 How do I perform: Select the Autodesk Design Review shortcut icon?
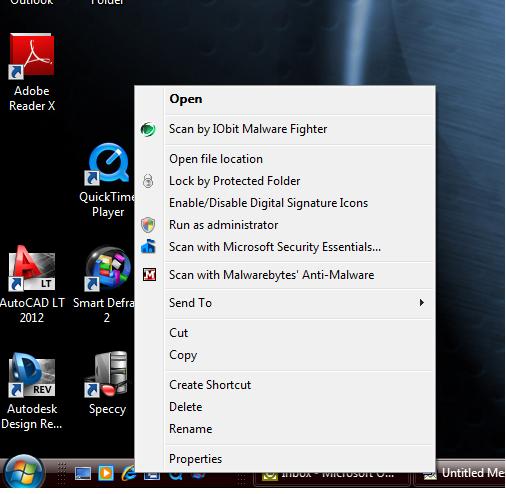[x=32, y=391]
